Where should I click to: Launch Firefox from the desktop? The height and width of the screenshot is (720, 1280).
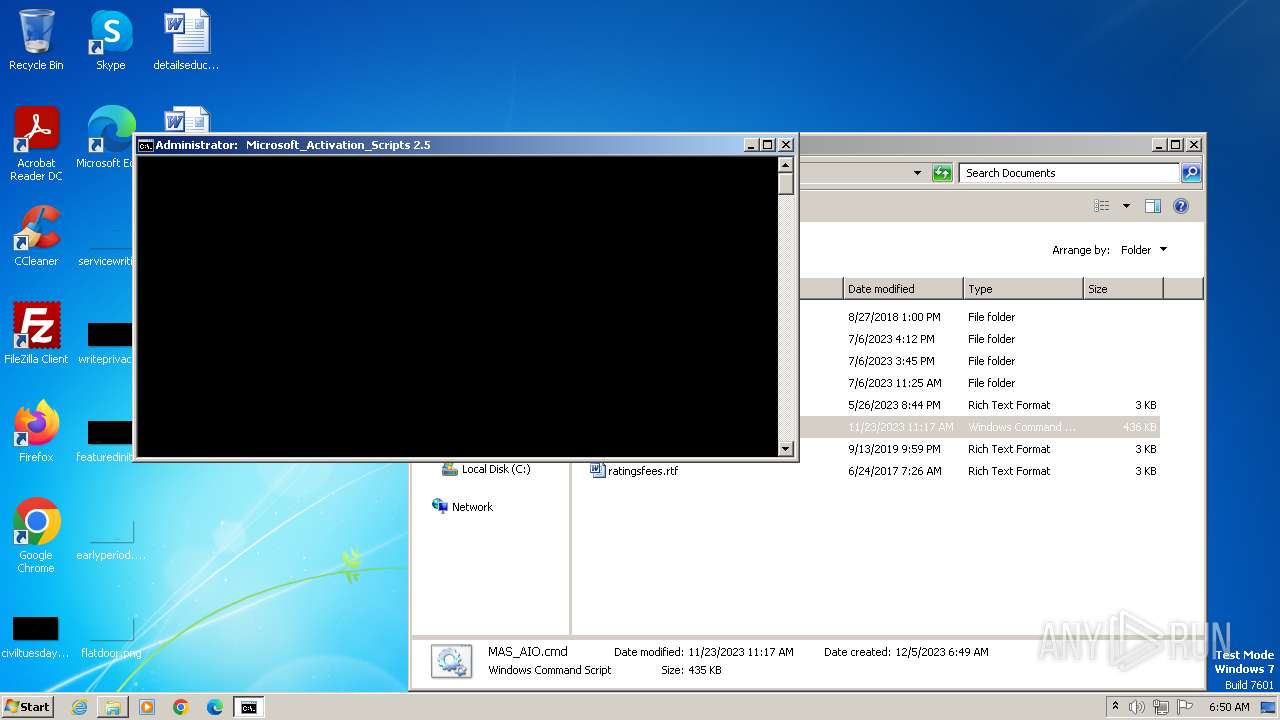(x=36, y=432)
